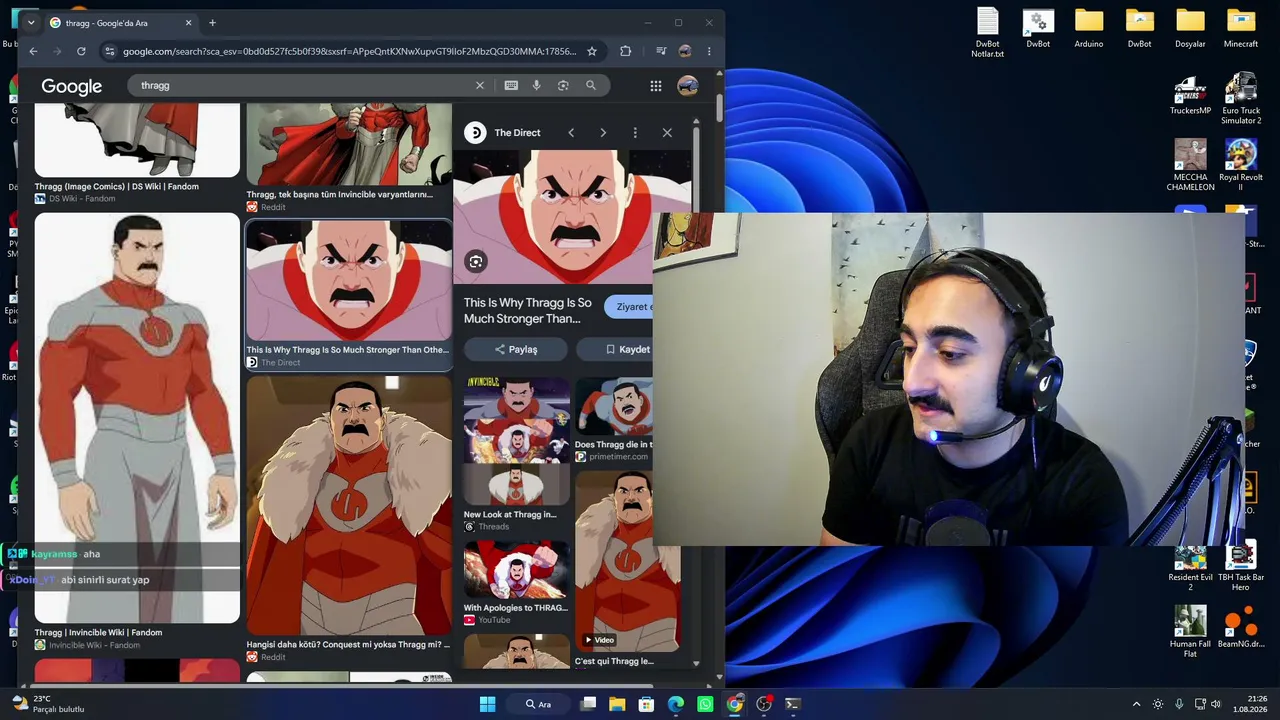The image size is (1280, 720).
Task: Open 'Thragg (Image Comics) | DS Wiki | Fandom' result
Action: click(116, 186)
